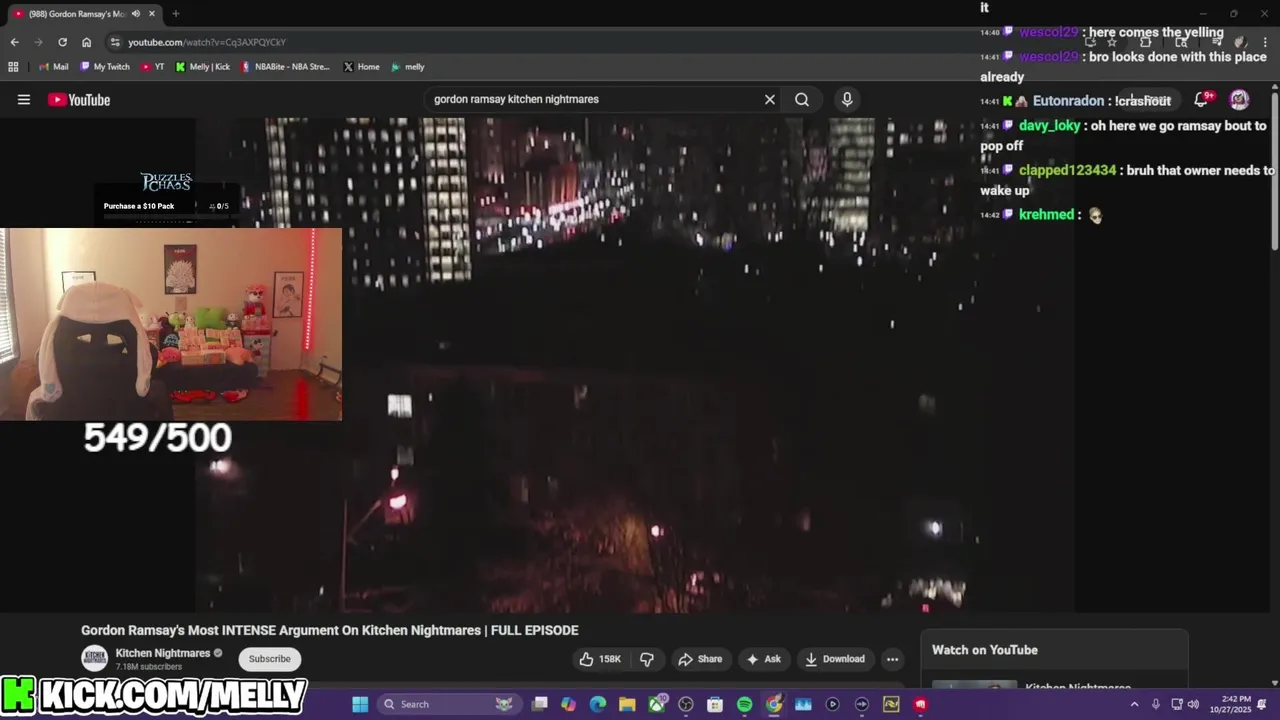Image resolution: width=1280 pixels, height=720 pixels.
Task: Share the video with the Share button
Action: (700, 659)
